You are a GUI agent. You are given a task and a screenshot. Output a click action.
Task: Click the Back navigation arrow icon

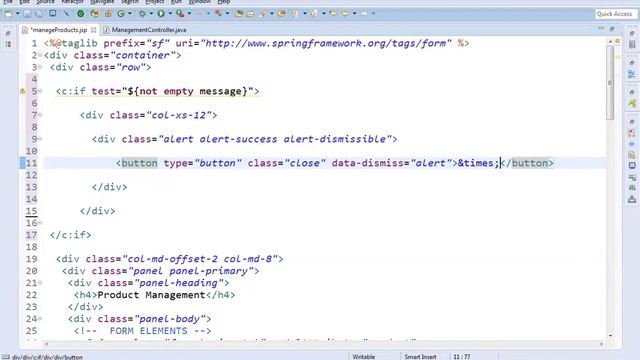(x=345, y=14)
